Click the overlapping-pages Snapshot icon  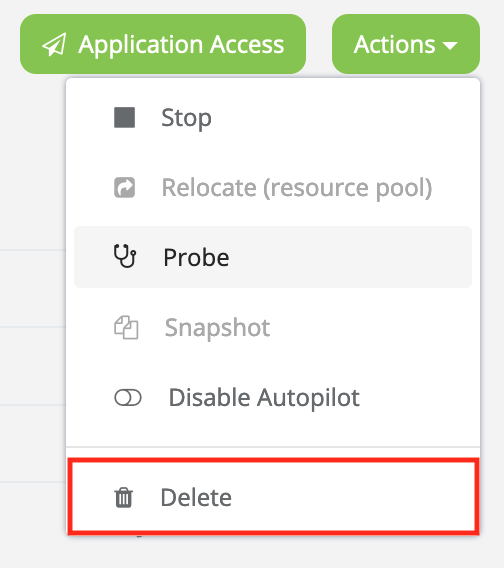pyautogui.click(x=126, y=327)
